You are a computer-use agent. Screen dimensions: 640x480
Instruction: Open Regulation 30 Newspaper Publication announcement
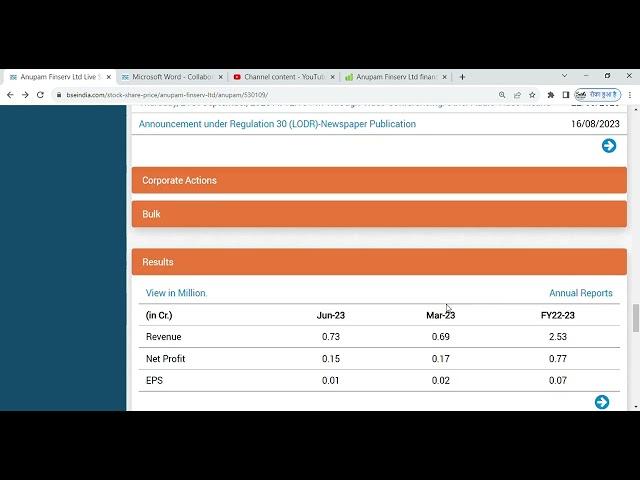[x=277, y=124]
